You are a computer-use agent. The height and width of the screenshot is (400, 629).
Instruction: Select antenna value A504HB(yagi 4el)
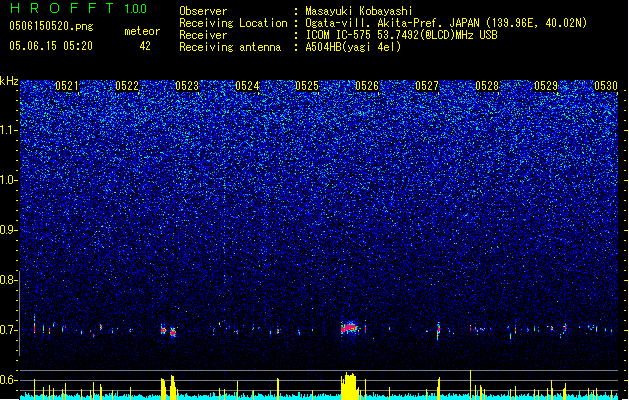point(353,47)
